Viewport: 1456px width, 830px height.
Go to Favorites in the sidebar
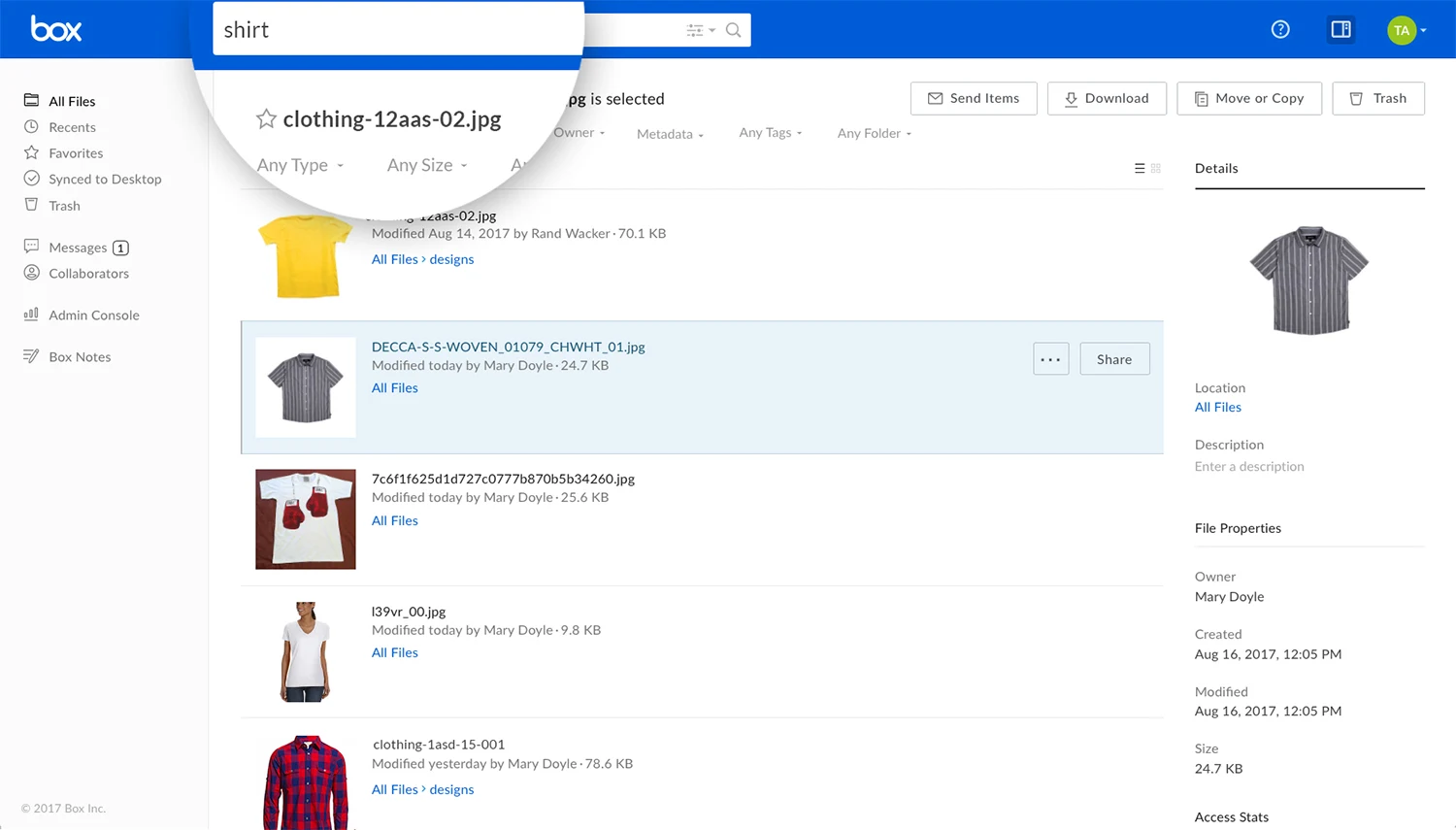(76, 153)
